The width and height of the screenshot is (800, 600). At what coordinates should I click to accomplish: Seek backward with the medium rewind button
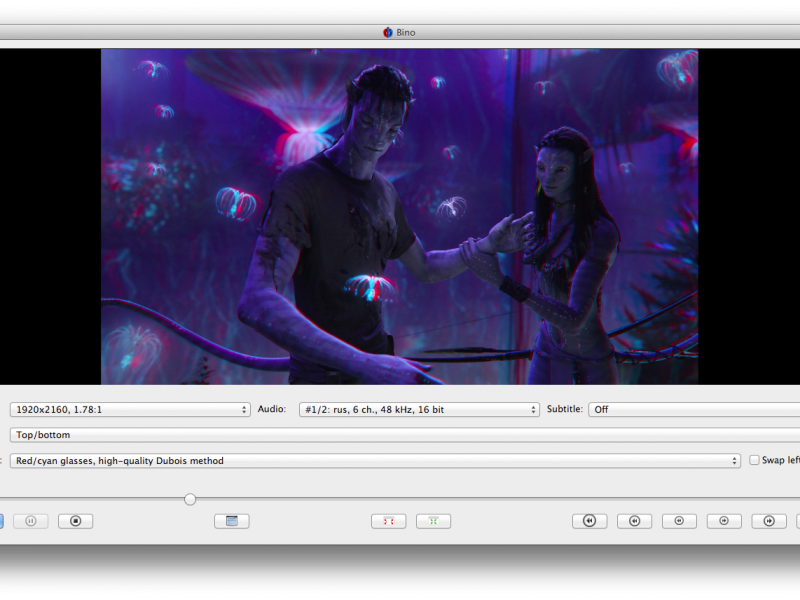coord(634,521)
